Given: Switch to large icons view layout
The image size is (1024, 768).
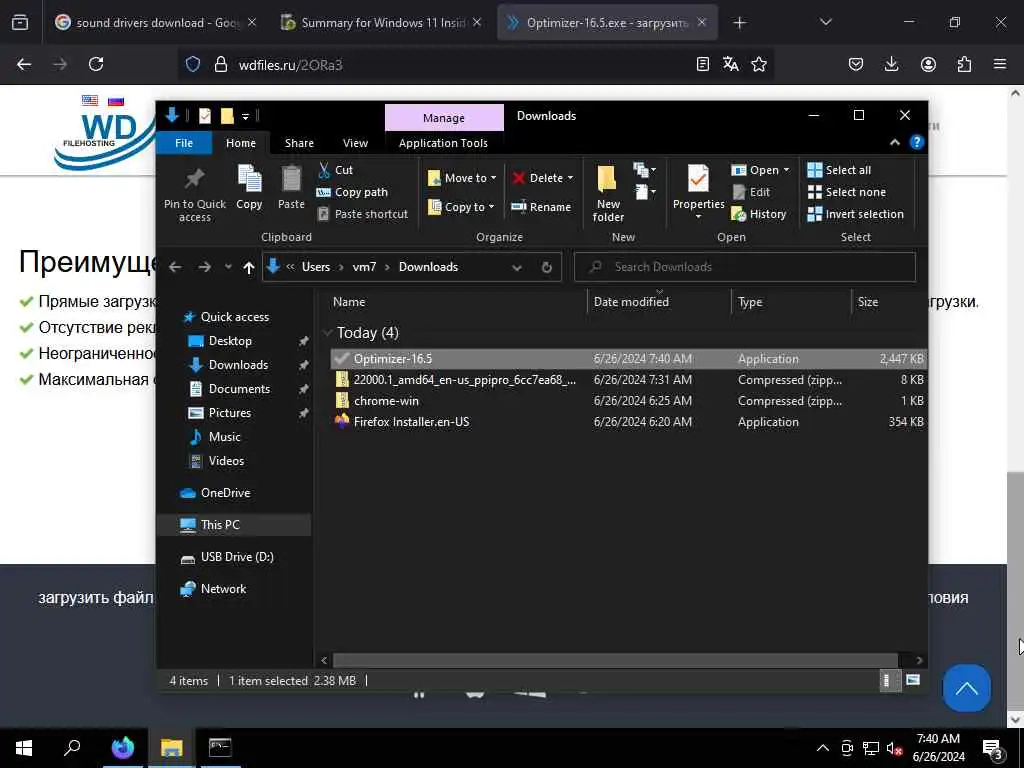Looking at the screenshot, I should pos(913,680).
